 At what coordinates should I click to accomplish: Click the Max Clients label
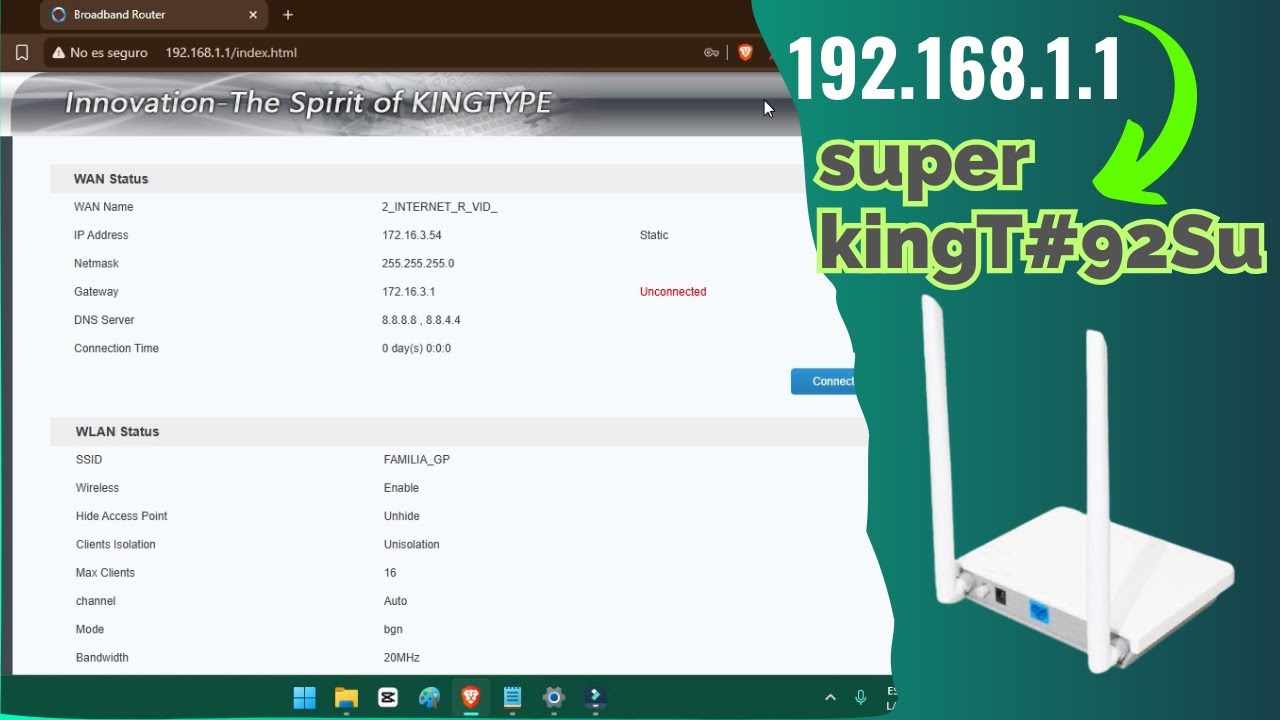coord(105,573)
